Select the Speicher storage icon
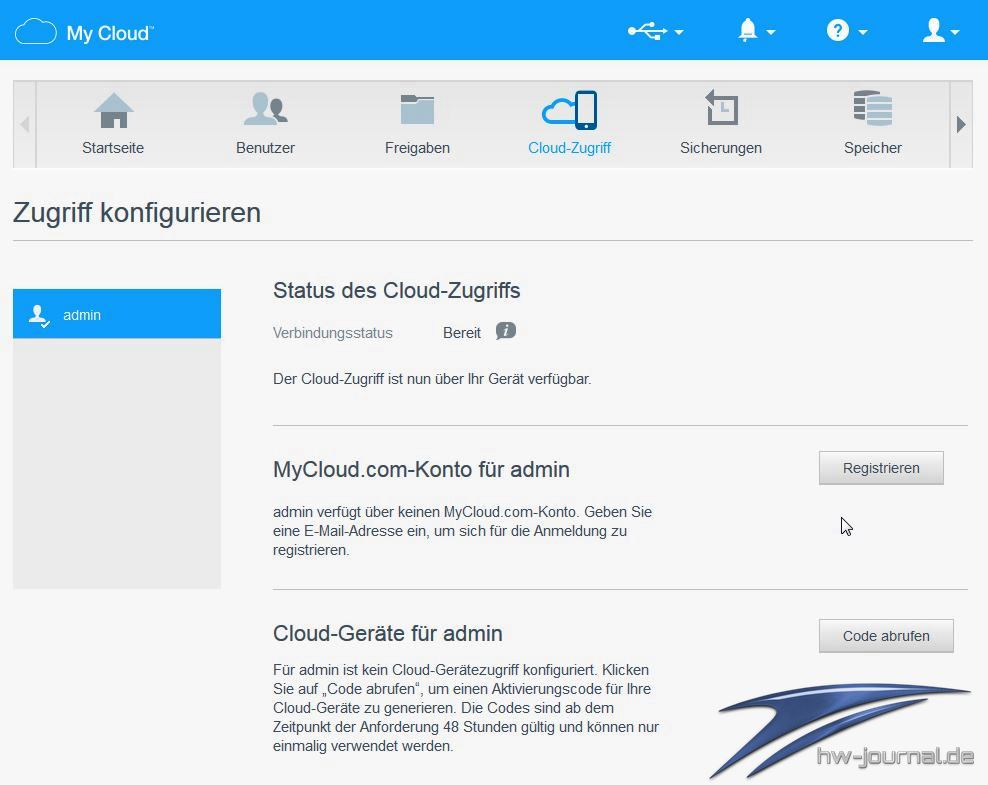Image resolution: width=988 pixels, height=785 pixels. coord(872,109)
